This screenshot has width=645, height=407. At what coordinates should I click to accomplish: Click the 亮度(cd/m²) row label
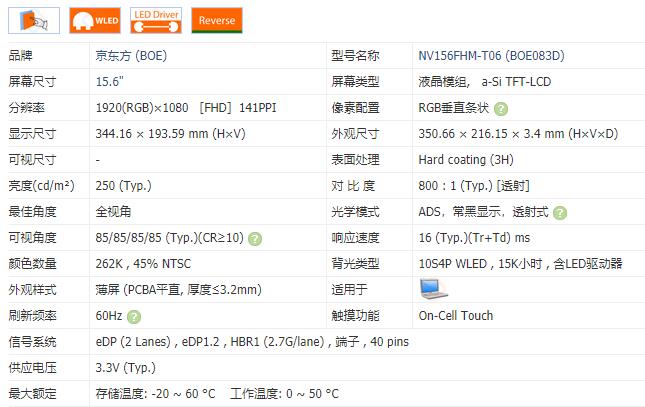pos(41,186)
